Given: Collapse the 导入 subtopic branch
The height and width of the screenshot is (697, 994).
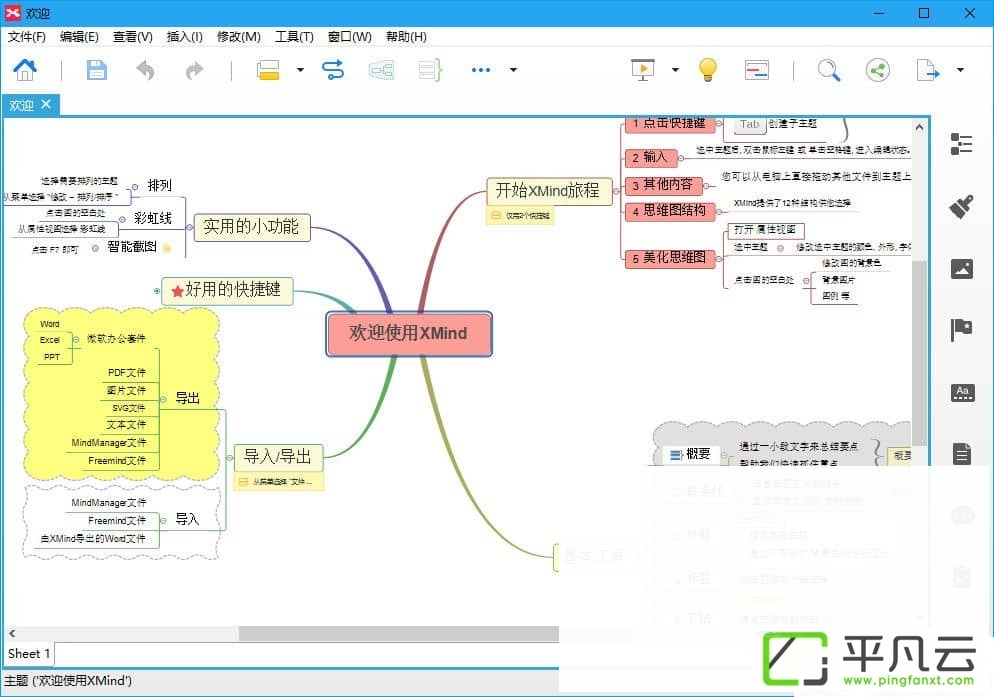Looking at the screenshot, I should tap(163, 521).
